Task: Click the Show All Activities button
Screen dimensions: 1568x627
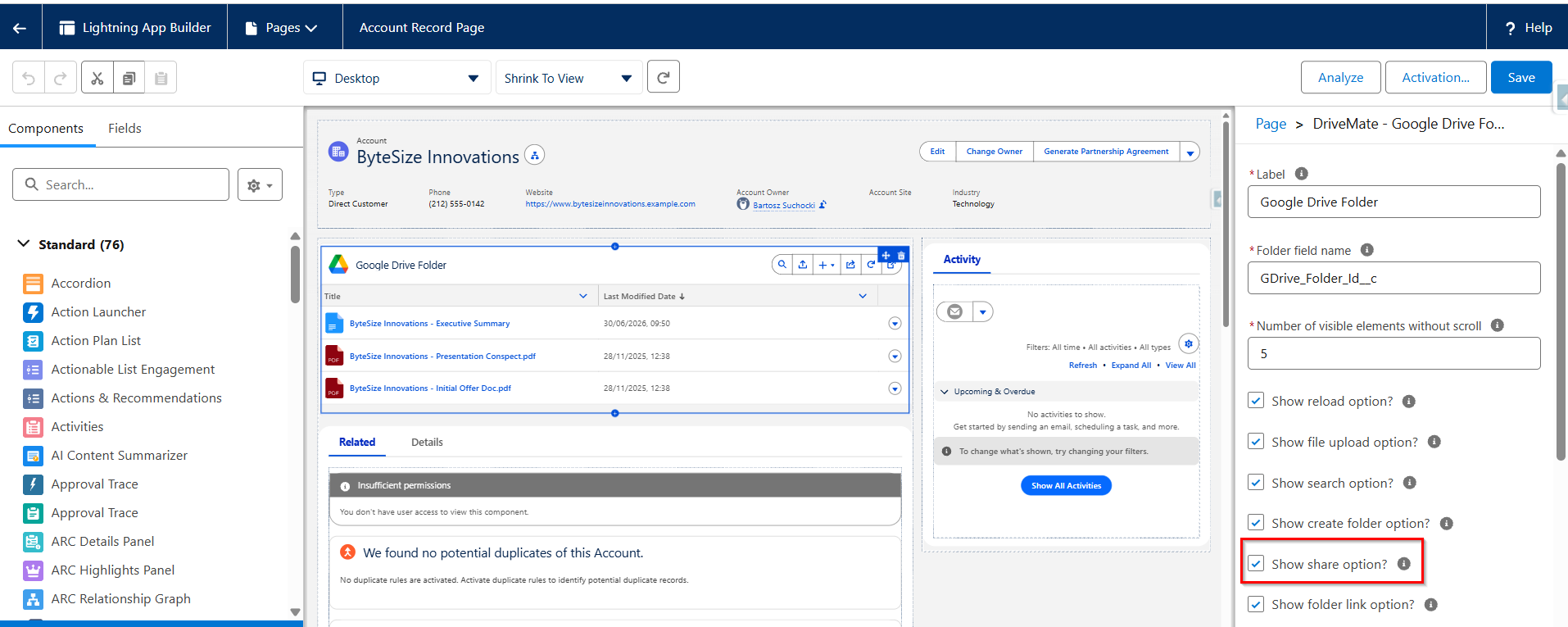Action: tap(1066, 485)
